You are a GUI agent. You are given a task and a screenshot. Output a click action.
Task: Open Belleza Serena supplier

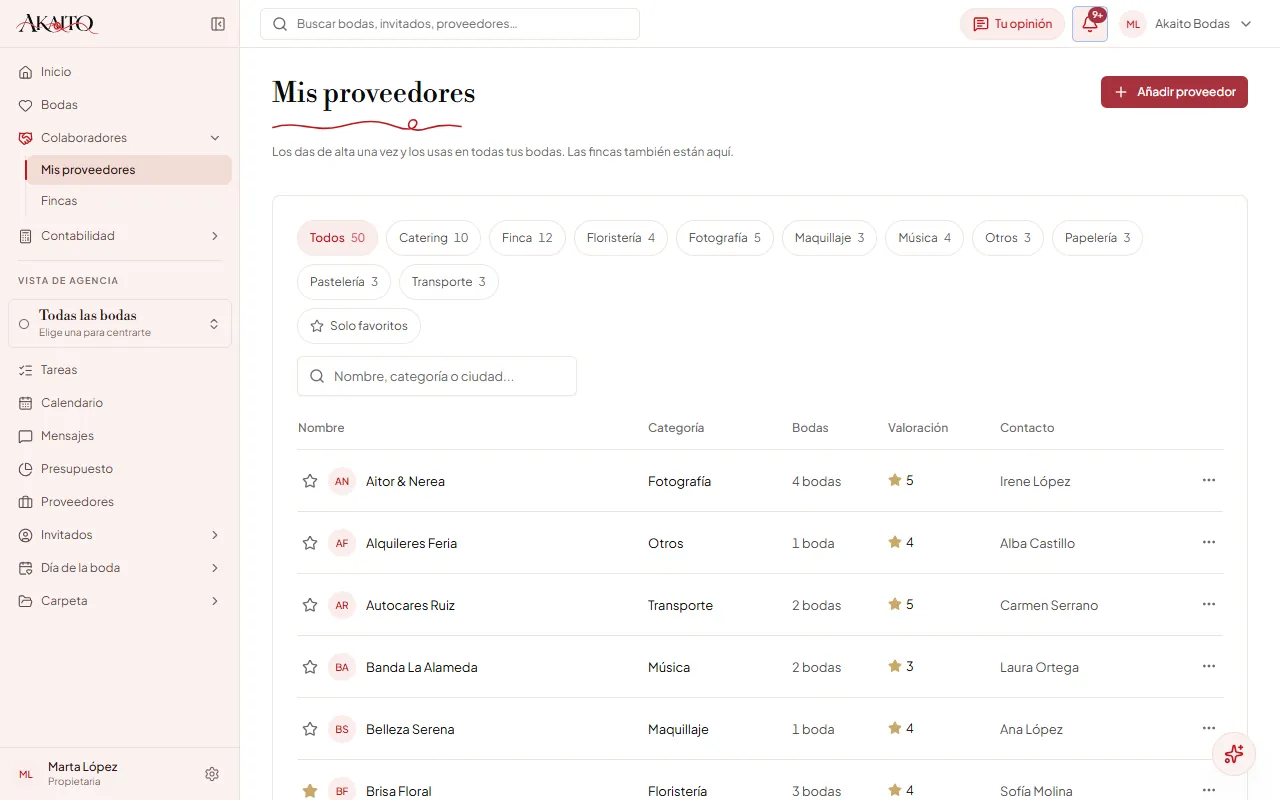pos(410,729)
